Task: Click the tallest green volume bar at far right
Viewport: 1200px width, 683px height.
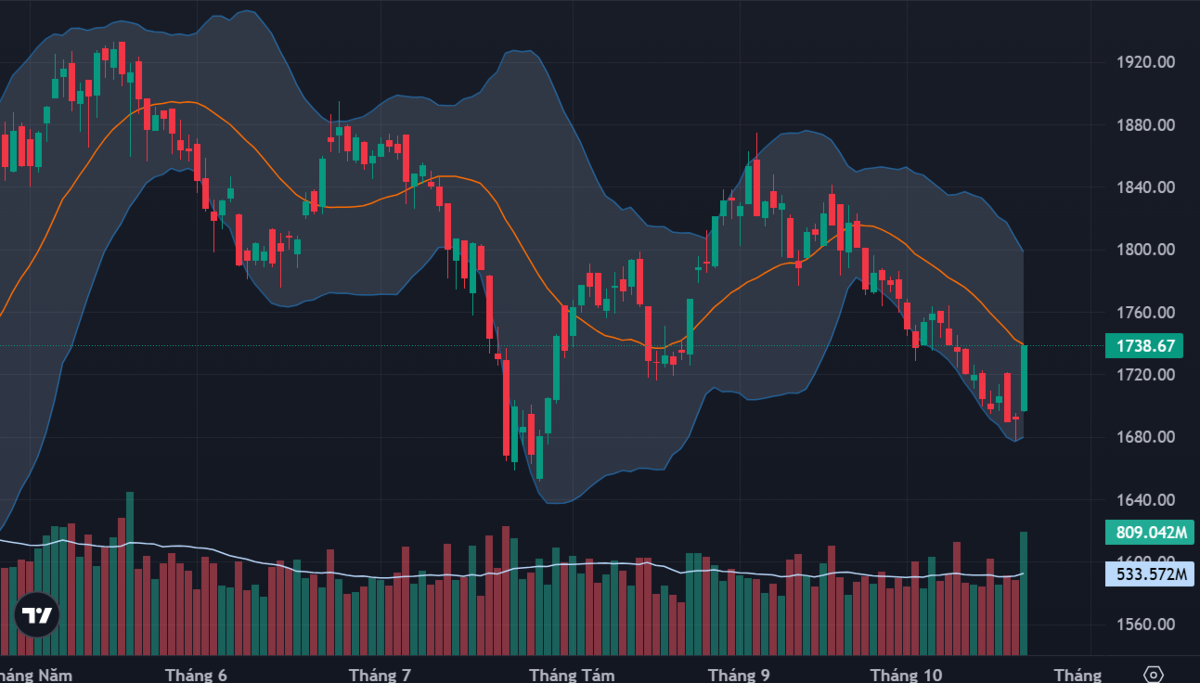Action: click(x=1024, y=593)
